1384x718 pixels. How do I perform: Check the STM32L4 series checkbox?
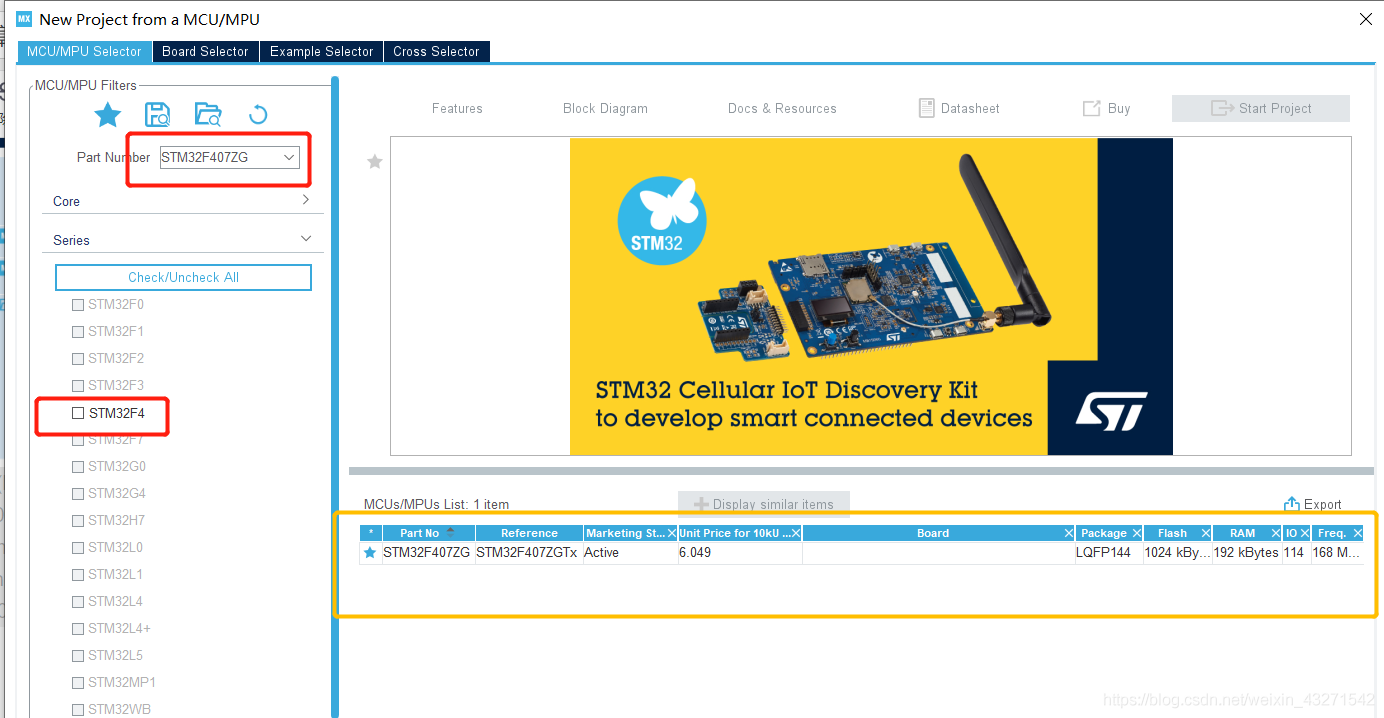tap(78, 601)
